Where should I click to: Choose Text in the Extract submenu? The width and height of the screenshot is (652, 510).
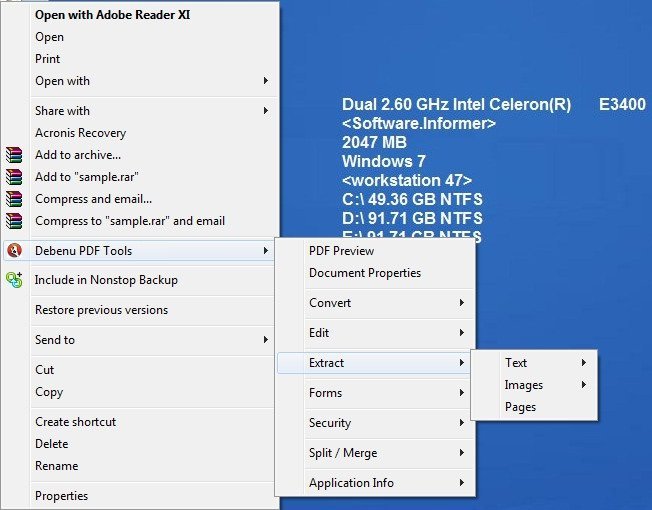[x=534, y=363]
